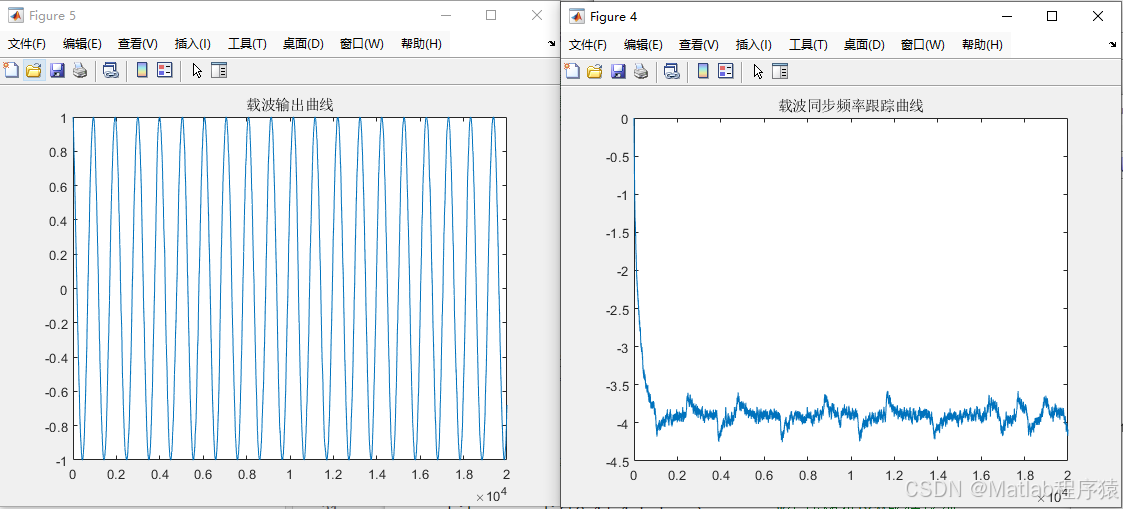The image size is (1123, 509).
Task: Open Property Inspector icon in Figure 5
Action: coord(218,70)
